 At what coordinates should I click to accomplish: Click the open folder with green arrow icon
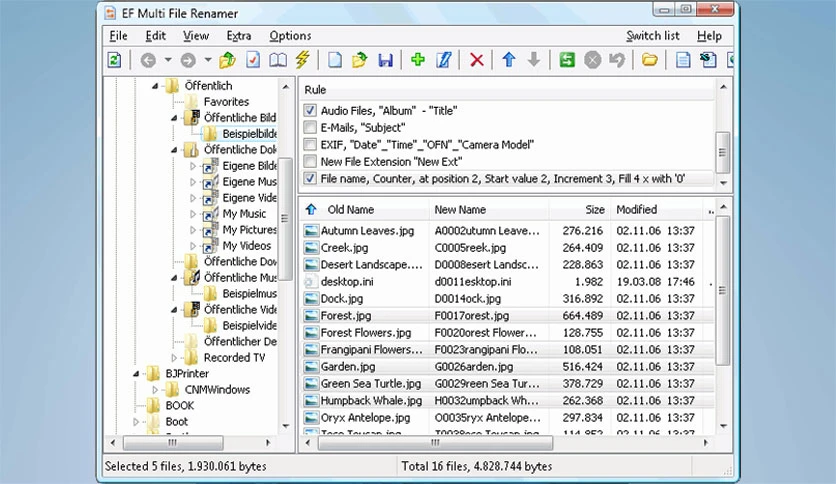pyautogui.click(x=360, y=60)
